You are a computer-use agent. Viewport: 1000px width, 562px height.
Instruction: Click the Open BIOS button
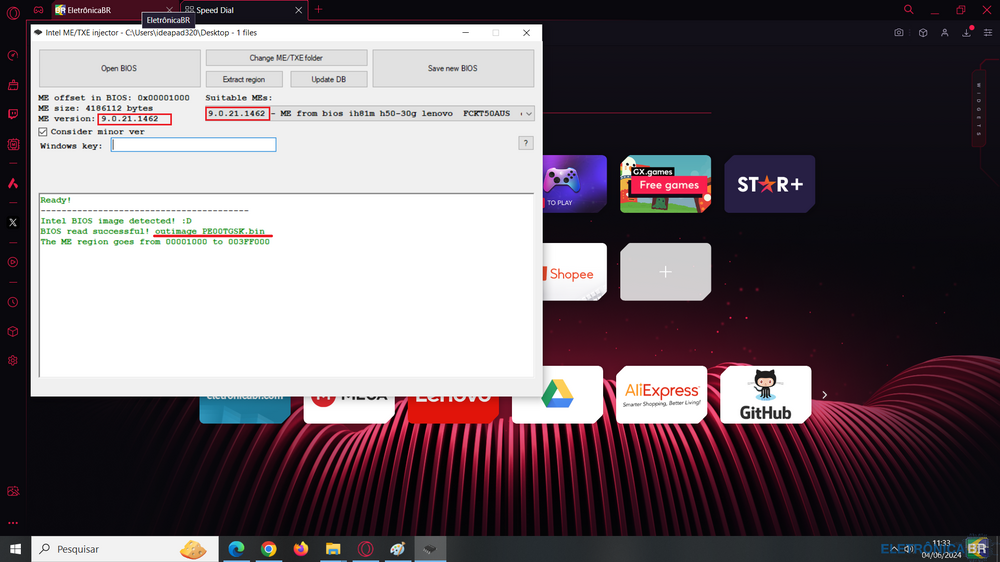tap(119, 69)
